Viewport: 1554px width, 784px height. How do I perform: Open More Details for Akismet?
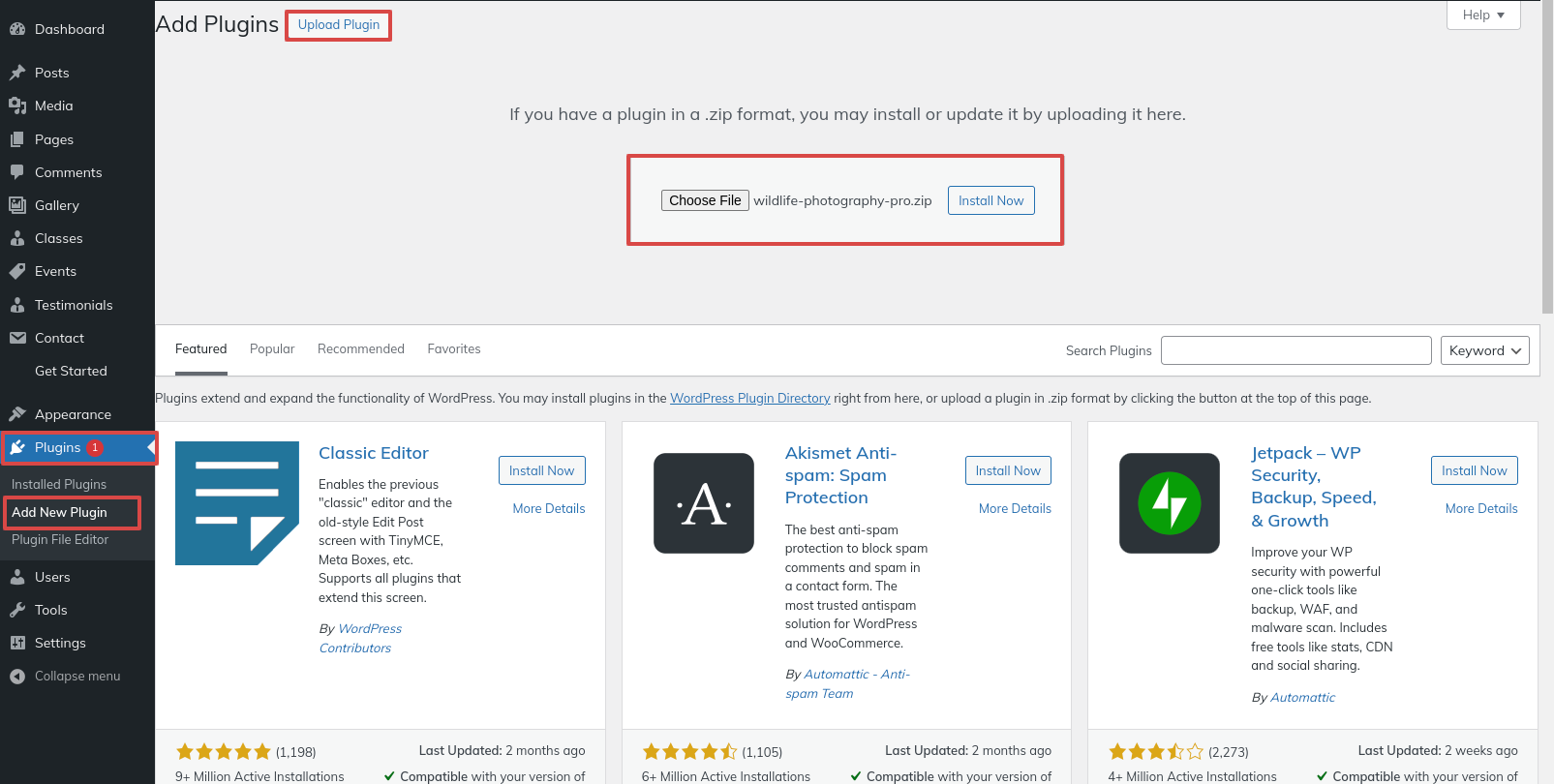coord(1015,508)
